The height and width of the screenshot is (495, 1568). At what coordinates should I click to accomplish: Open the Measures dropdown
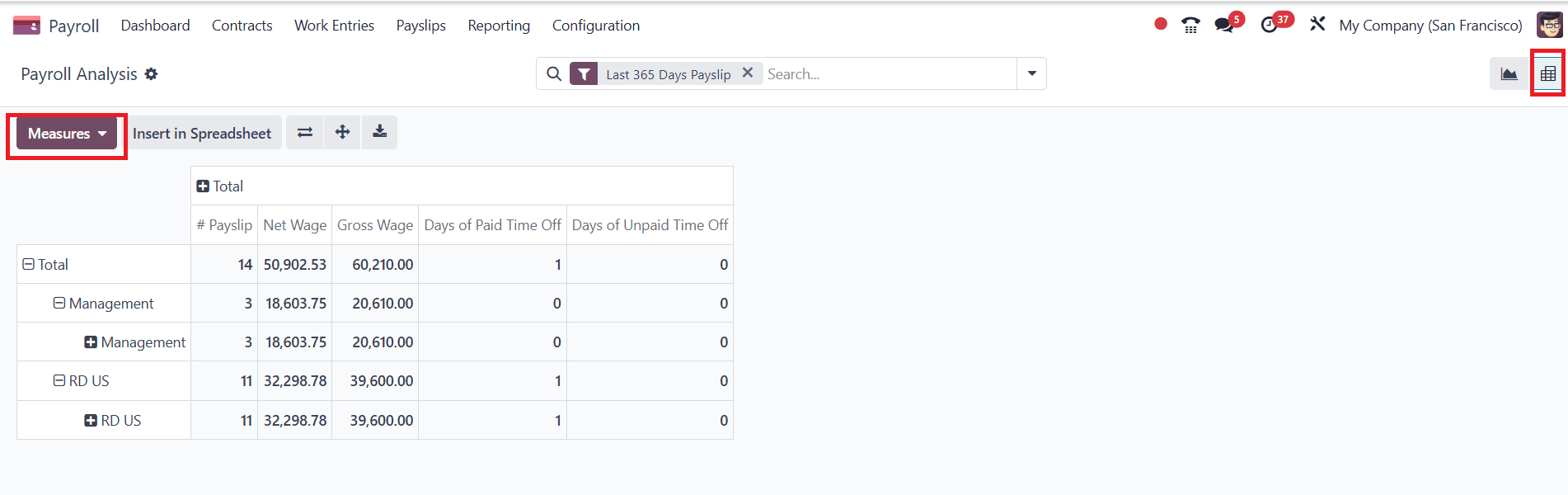67,133
